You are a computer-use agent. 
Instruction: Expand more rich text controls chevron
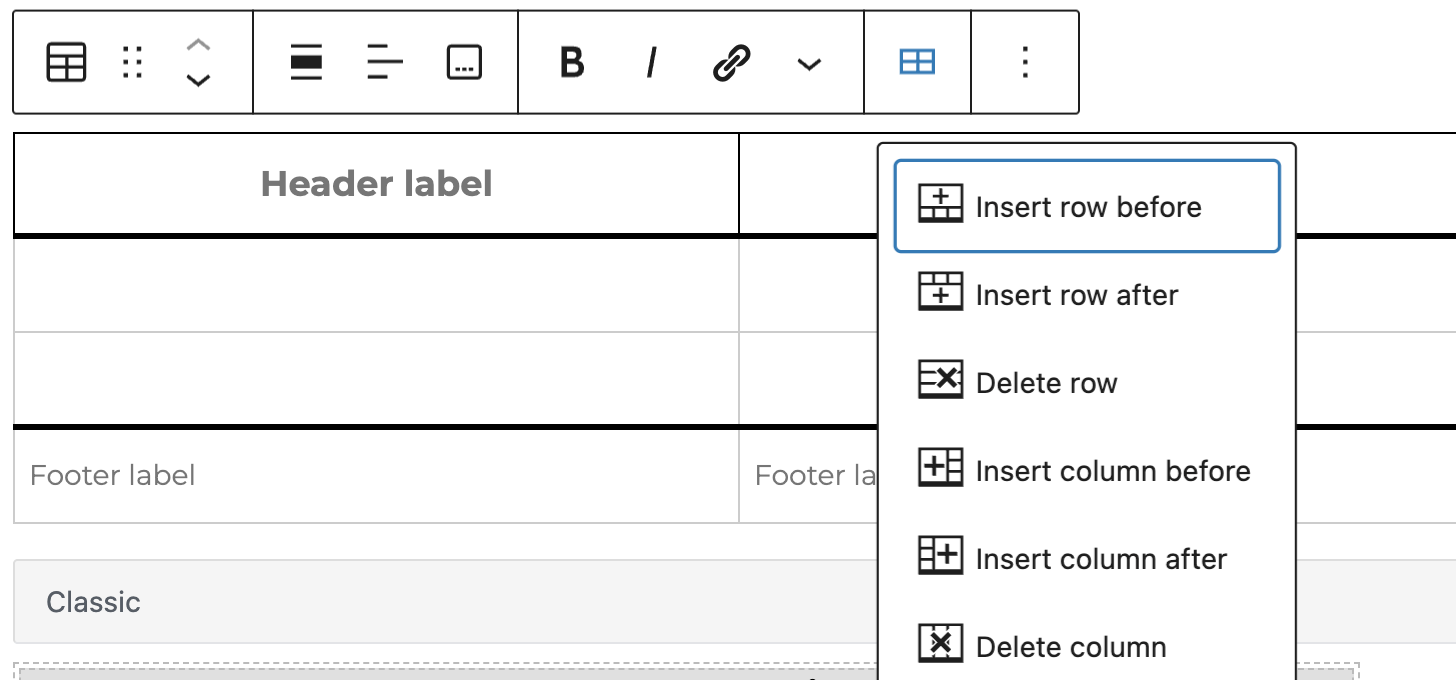click(809, 64)
